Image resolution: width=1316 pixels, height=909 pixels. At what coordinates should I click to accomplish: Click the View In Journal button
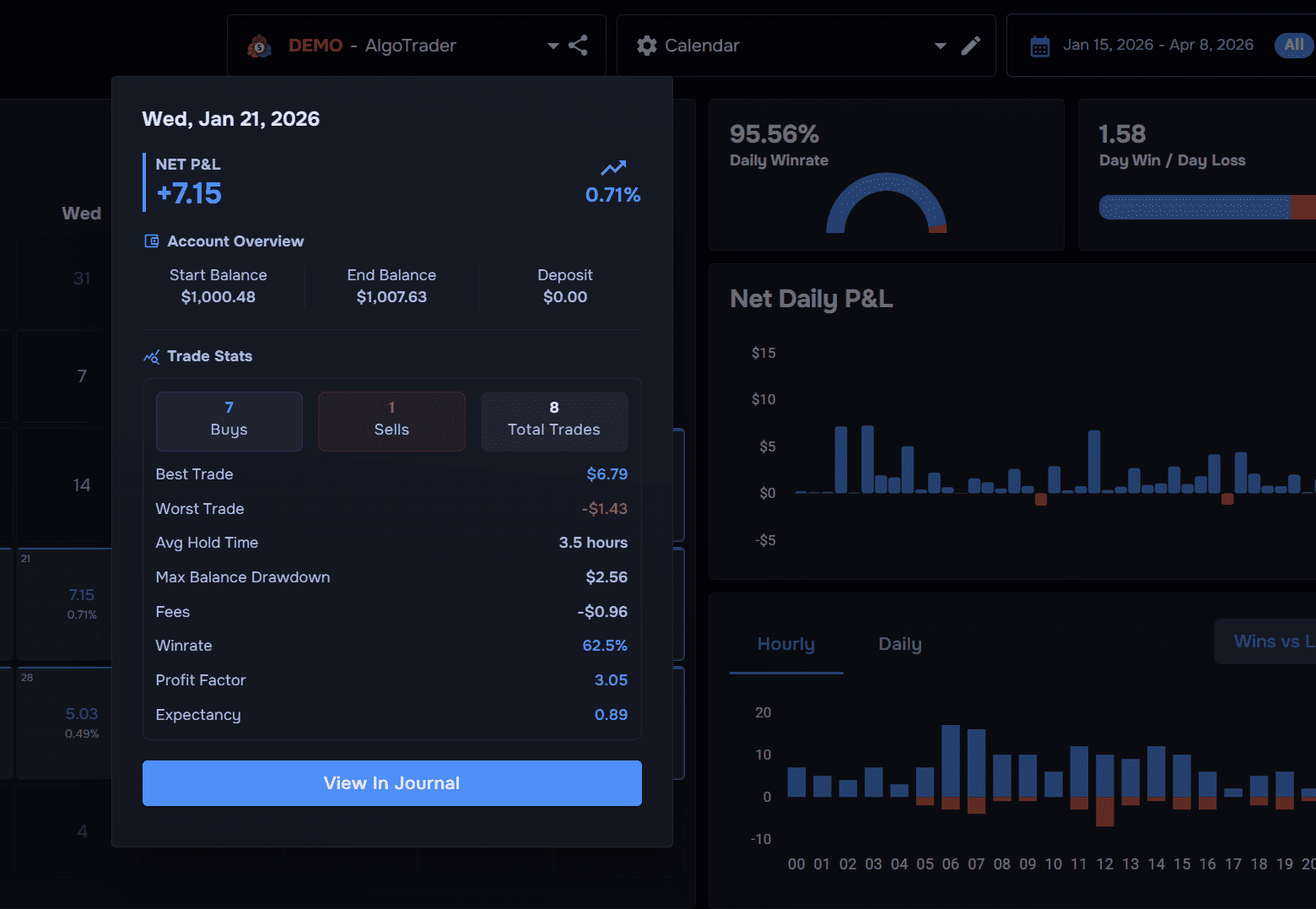click(391, 783)
